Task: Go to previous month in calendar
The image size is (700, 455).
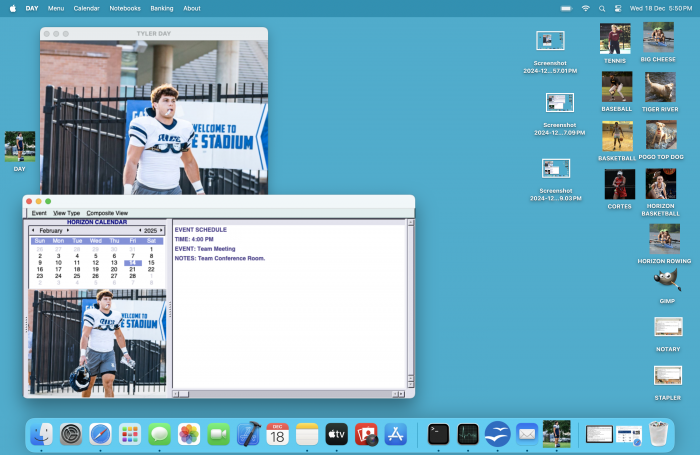Action: click(32, 230)
